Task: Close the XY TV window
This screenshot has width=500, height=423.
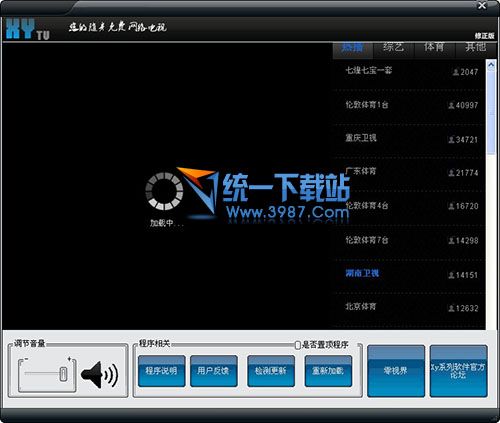Action: [x=482, y=5]
